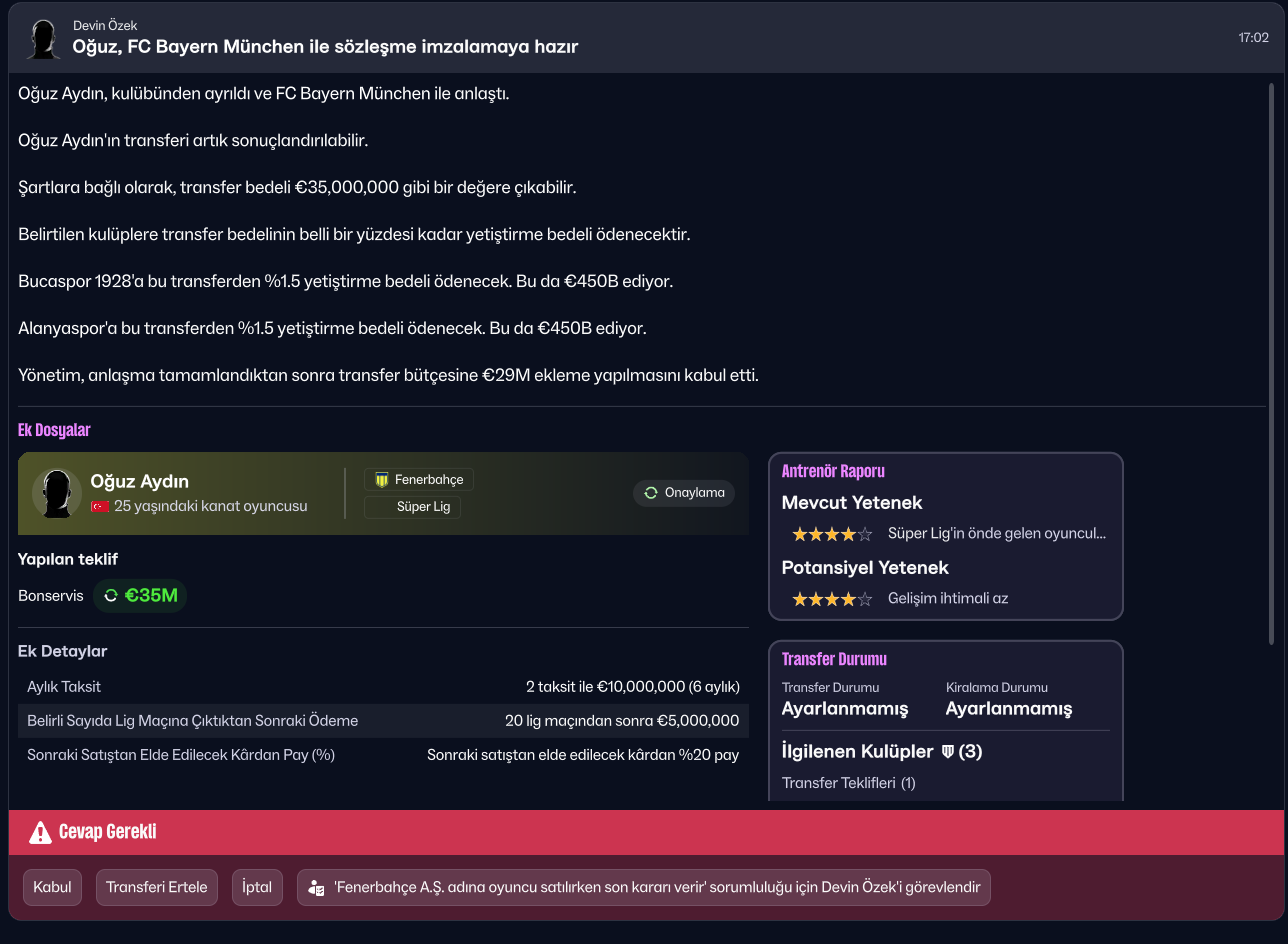Select the Aylık Taksit row label

tap(64, 687)
